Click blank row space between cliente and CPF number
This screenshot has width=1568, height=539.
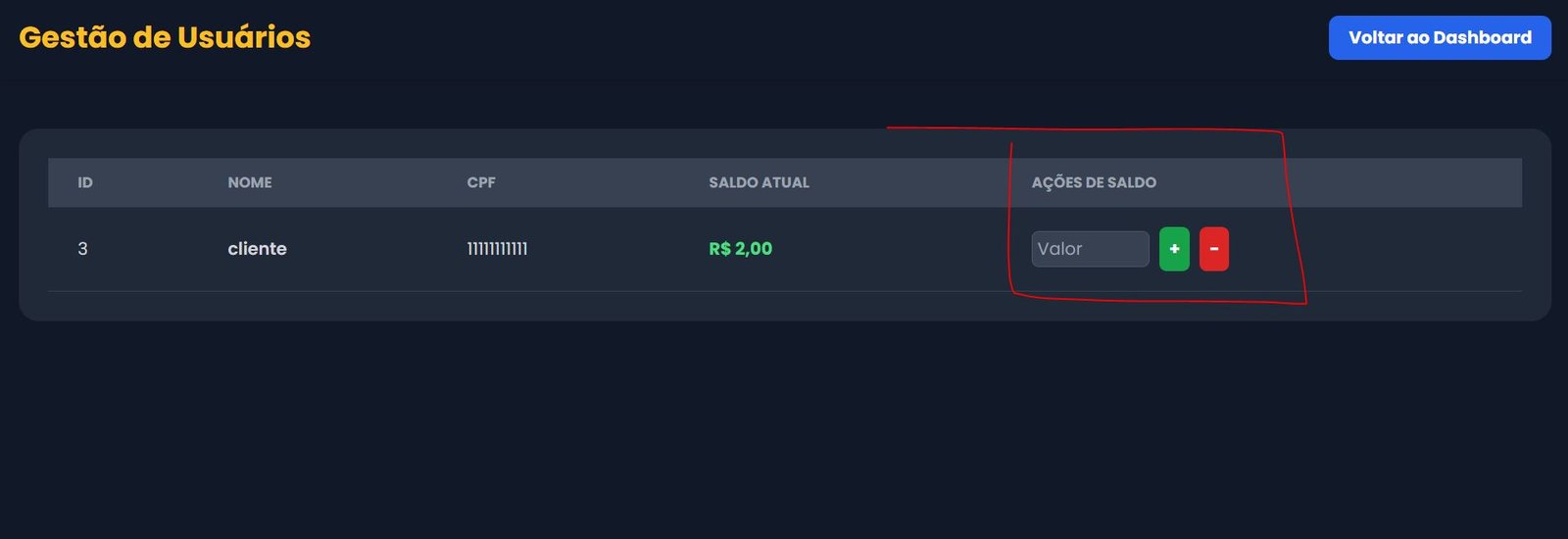coord(377,249)
